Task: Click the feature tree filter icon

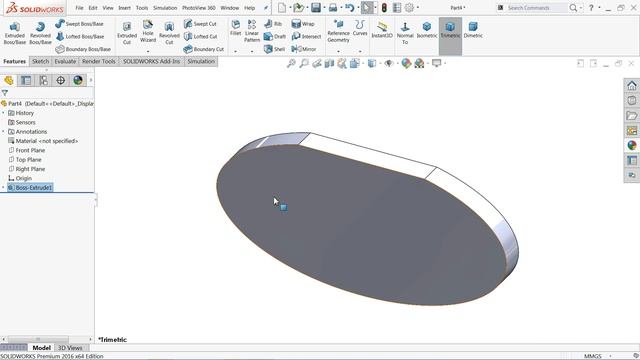Action: [4, 93]
